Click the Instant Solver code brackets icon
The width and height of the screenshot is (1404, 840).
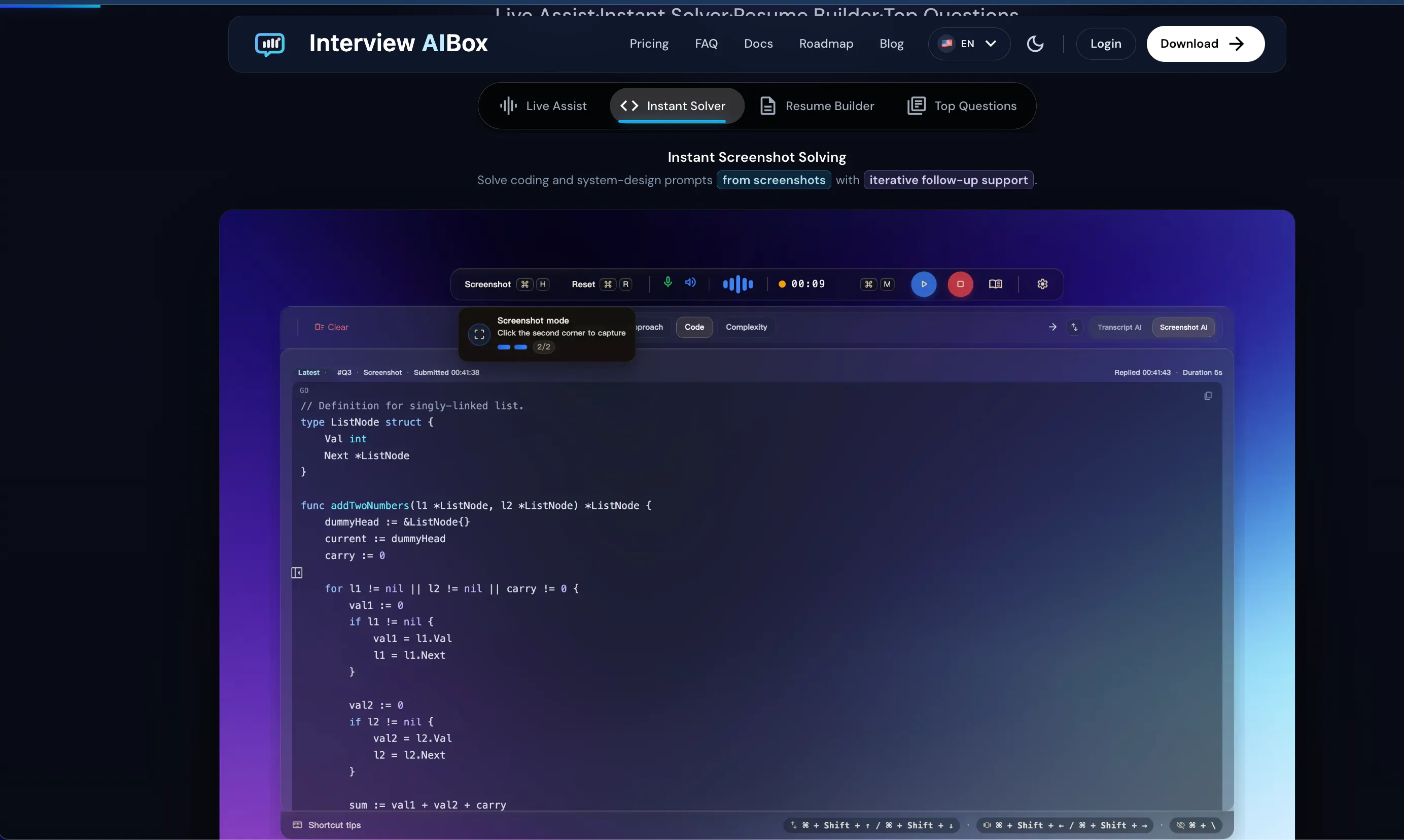[629, 106]
